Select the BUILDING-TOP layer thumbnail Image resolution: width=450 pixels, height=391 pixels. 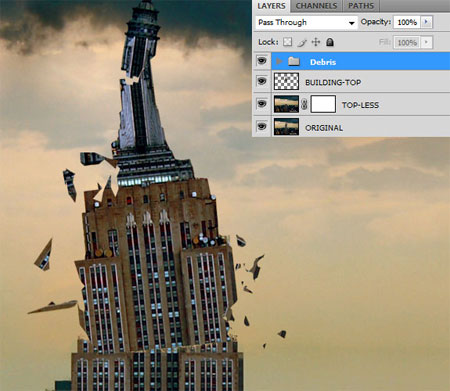(286, 81)
